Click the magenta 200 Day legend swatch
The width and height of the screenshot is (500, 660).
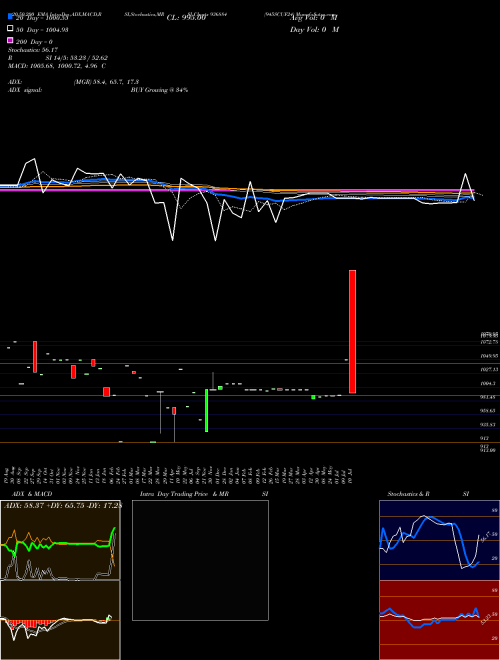10,40
